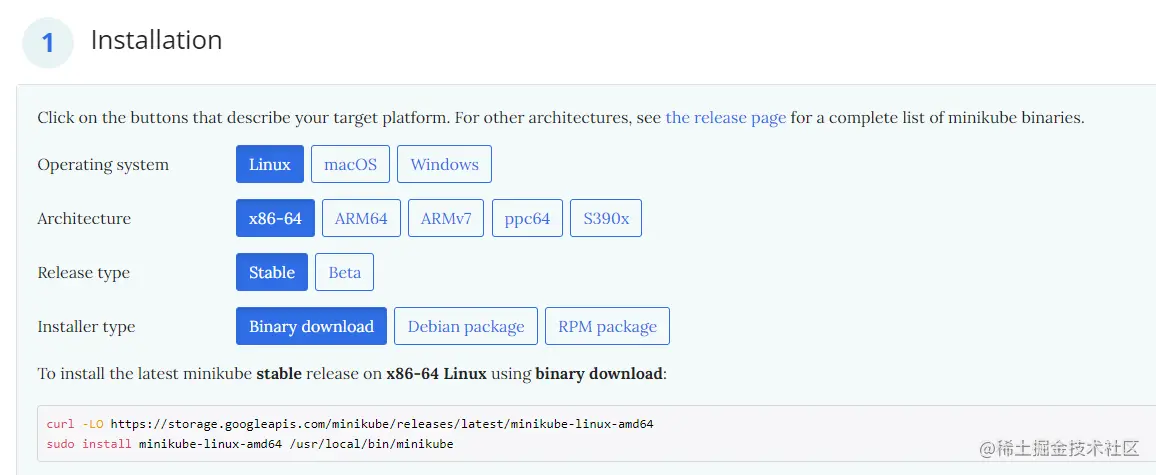Choose the S390x architecture
Screen dimensions: 1156x475
tap(606, 218)
